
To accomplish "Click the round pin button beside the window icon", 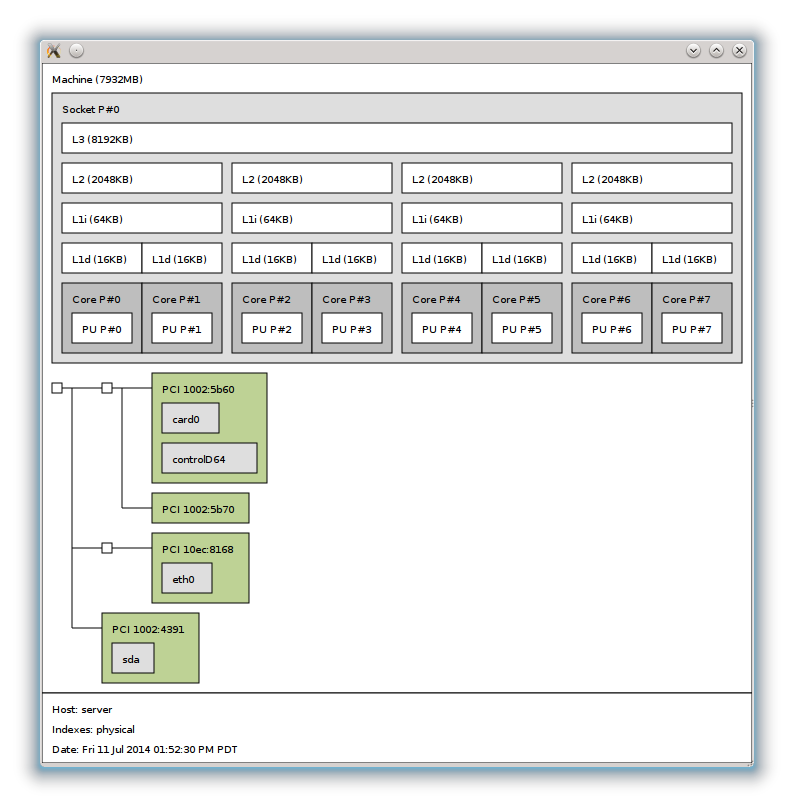I will (x=76, y=51).
